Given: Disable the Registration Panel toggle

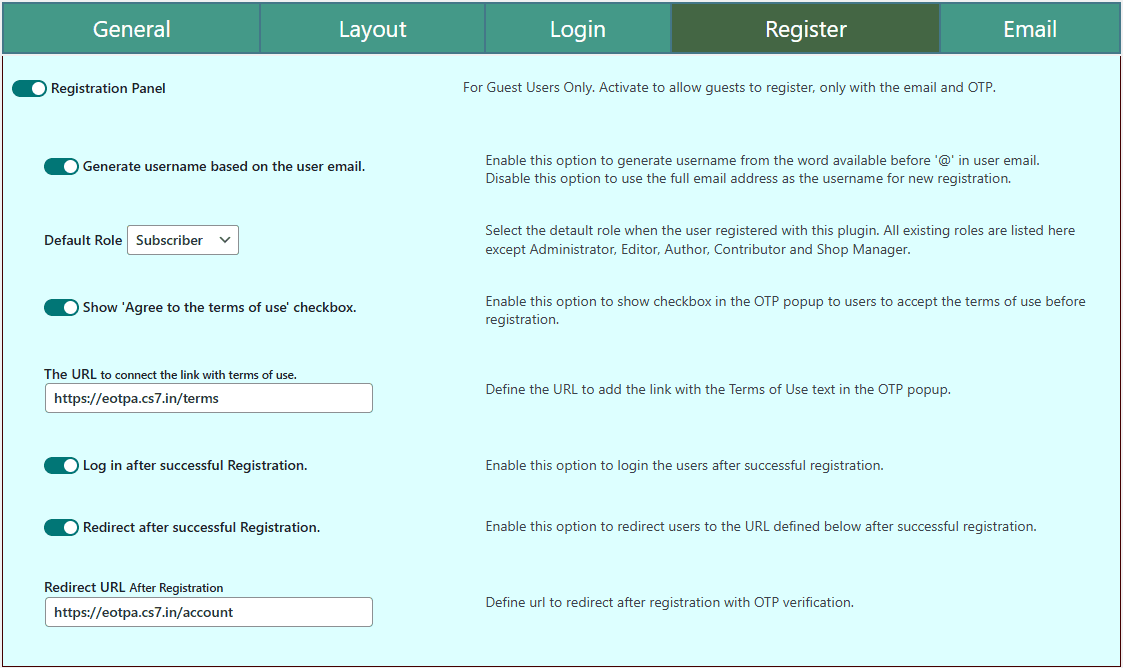Looking at the screenshot, I should [29, 89].
